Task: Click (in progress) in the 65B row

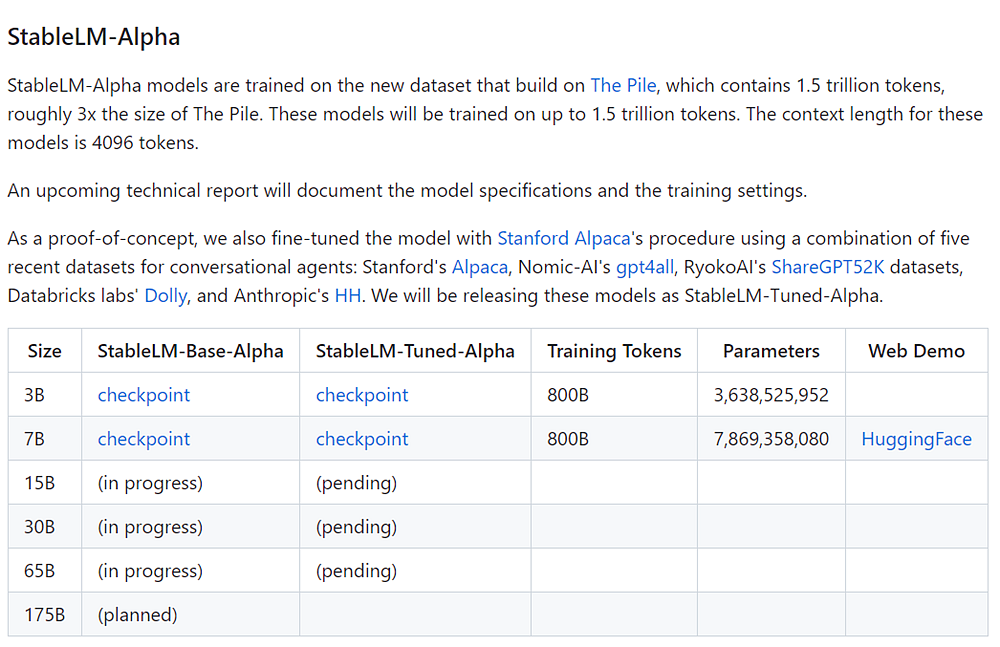Action: [150, 571]
